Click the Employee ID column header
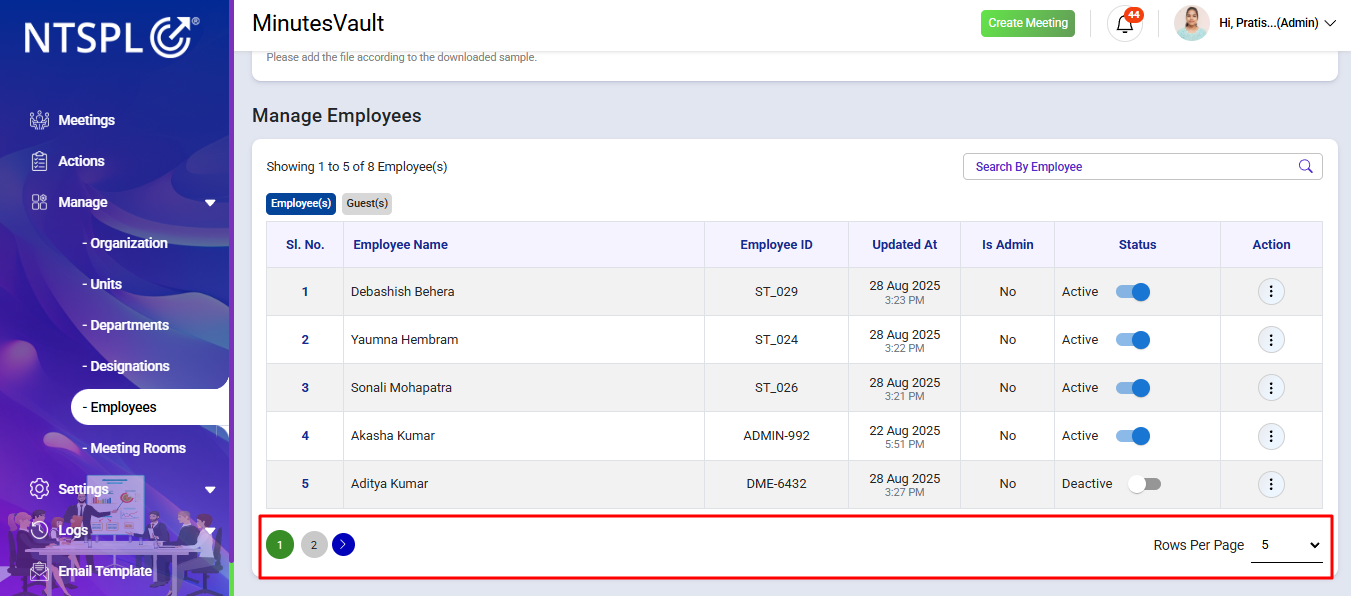 coord(776,244)
